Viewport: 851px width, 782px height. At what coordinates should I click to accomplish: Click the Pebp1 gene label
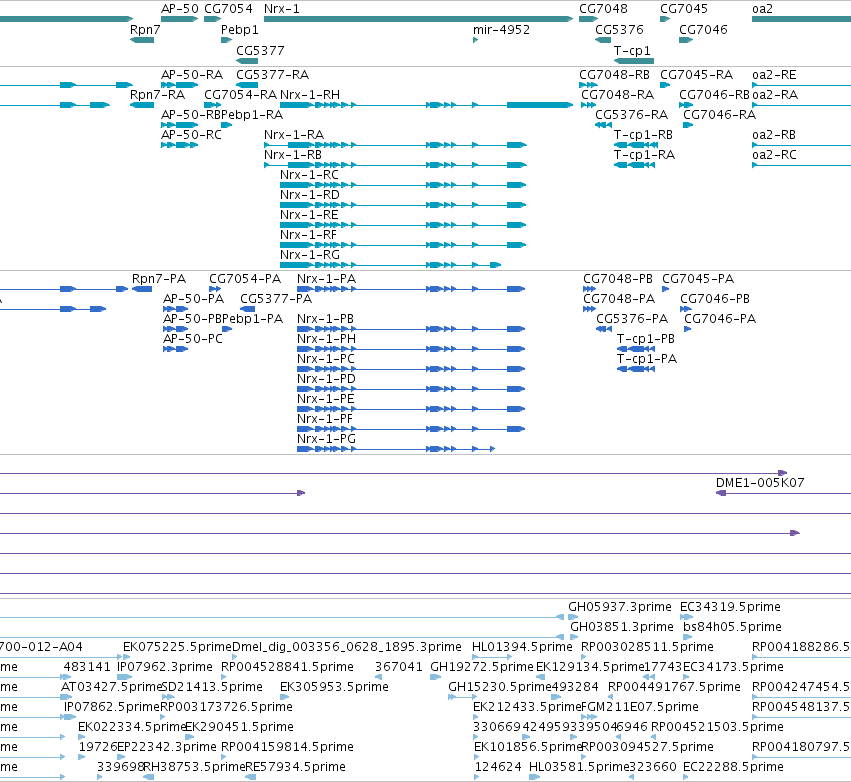click(240, 29)
